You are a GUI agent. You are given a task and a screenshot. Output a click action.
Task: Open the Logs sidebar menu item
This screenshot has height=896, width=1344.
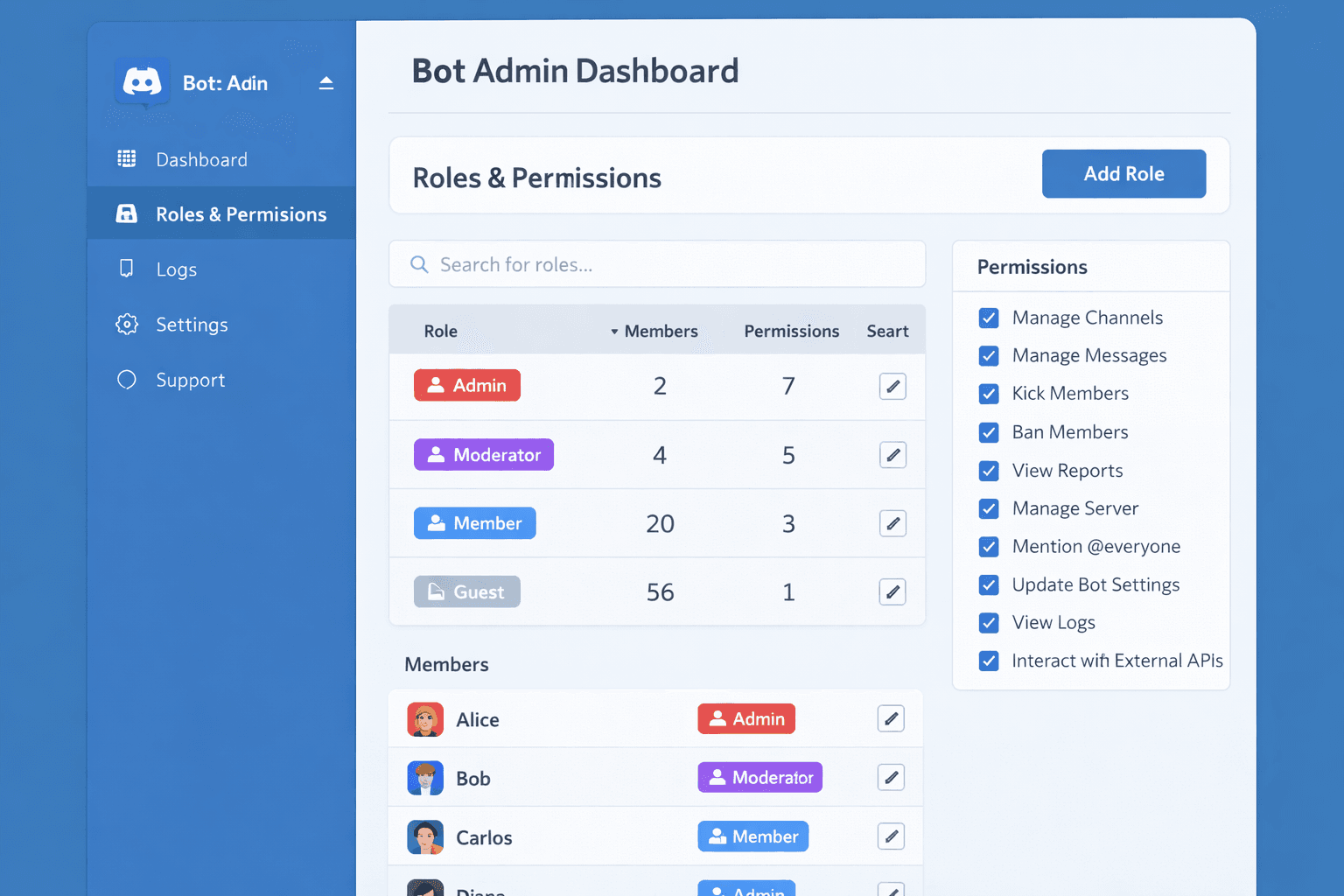pyautogui.click(x=176, y=269)
